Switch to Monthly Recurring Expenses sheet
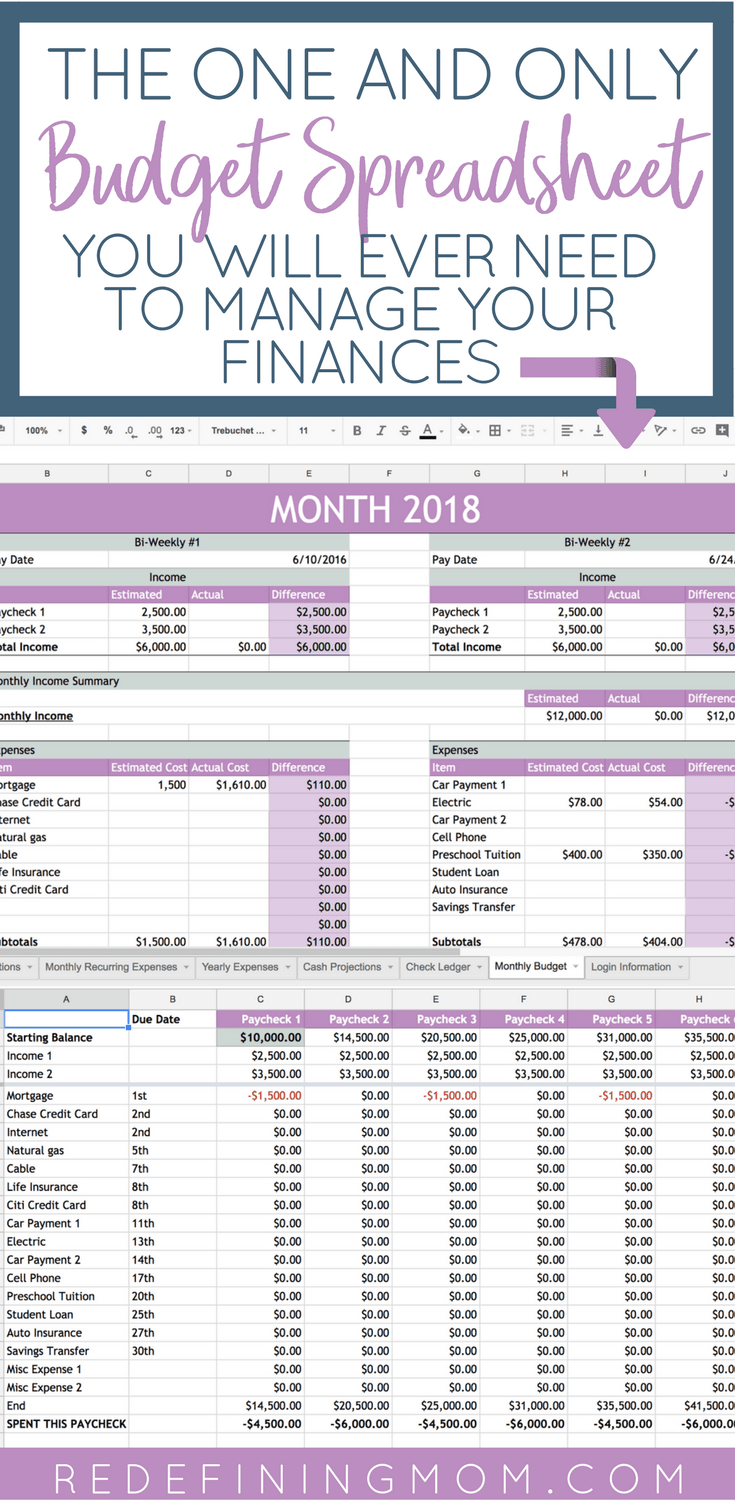The width and height of the screenshot is (735, 1500). point(111,967)
